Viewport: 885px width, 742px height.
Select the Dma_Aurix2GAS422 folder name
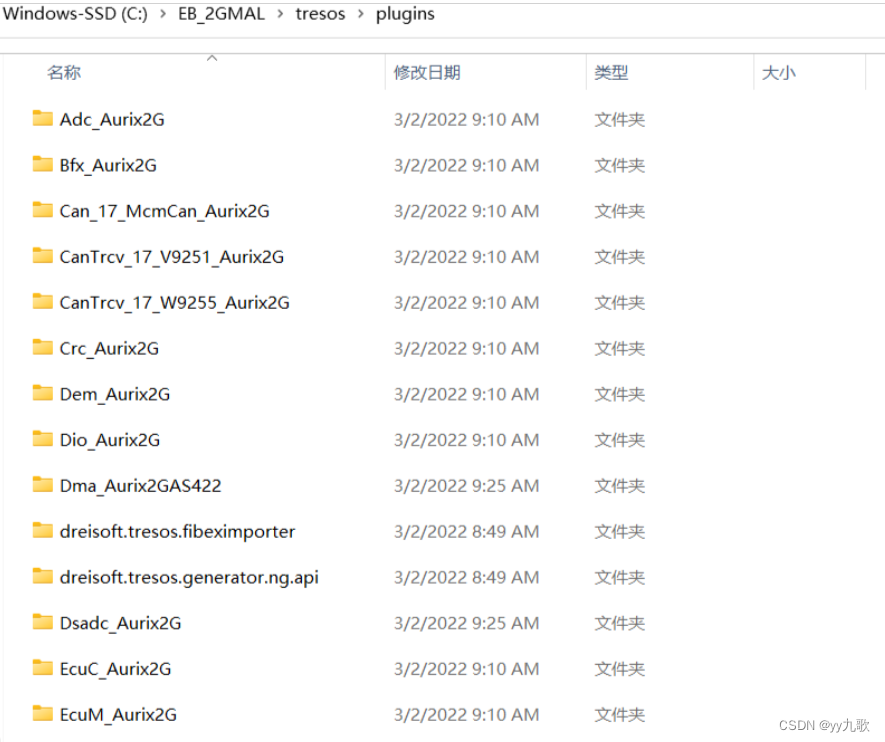pos(141,485)
